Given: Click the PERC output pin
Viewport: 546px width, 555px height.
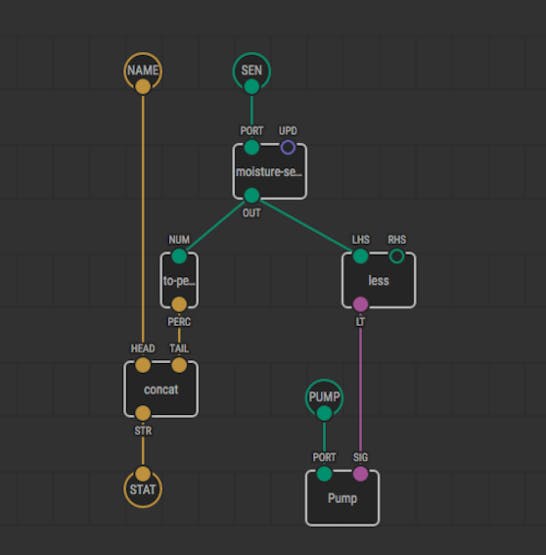Looking at the screenshot, I should (x=179, y=304).
